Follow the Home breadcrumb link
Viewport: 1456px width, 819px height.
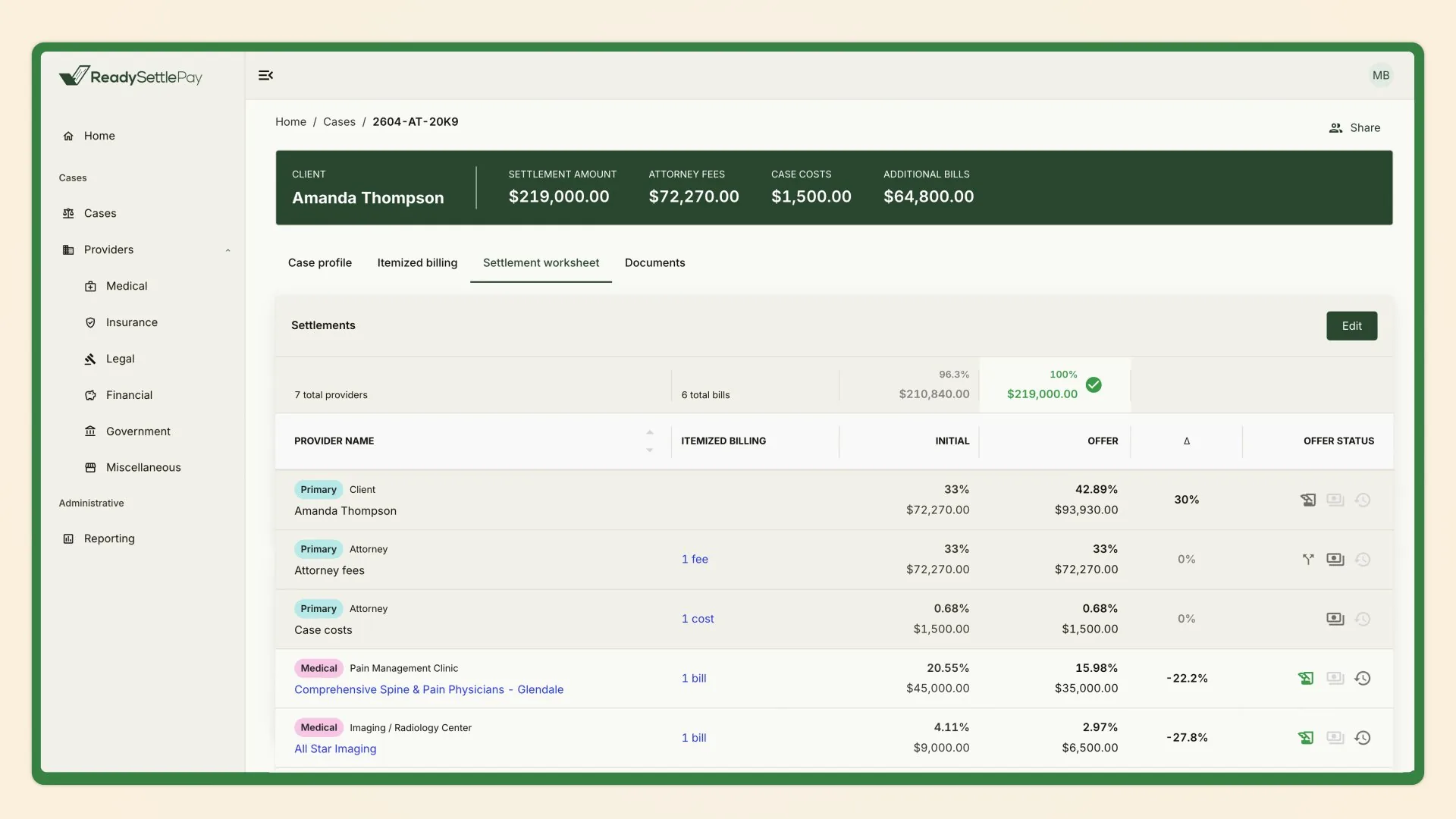coord(290,121)
